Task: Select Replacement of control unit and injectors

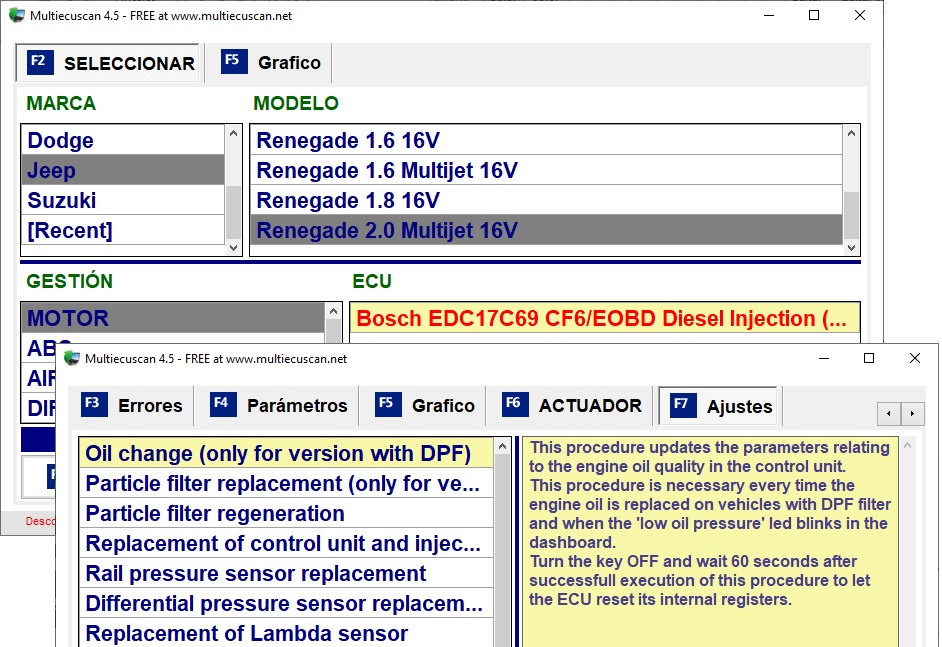Action: click(x=287, y=543)
